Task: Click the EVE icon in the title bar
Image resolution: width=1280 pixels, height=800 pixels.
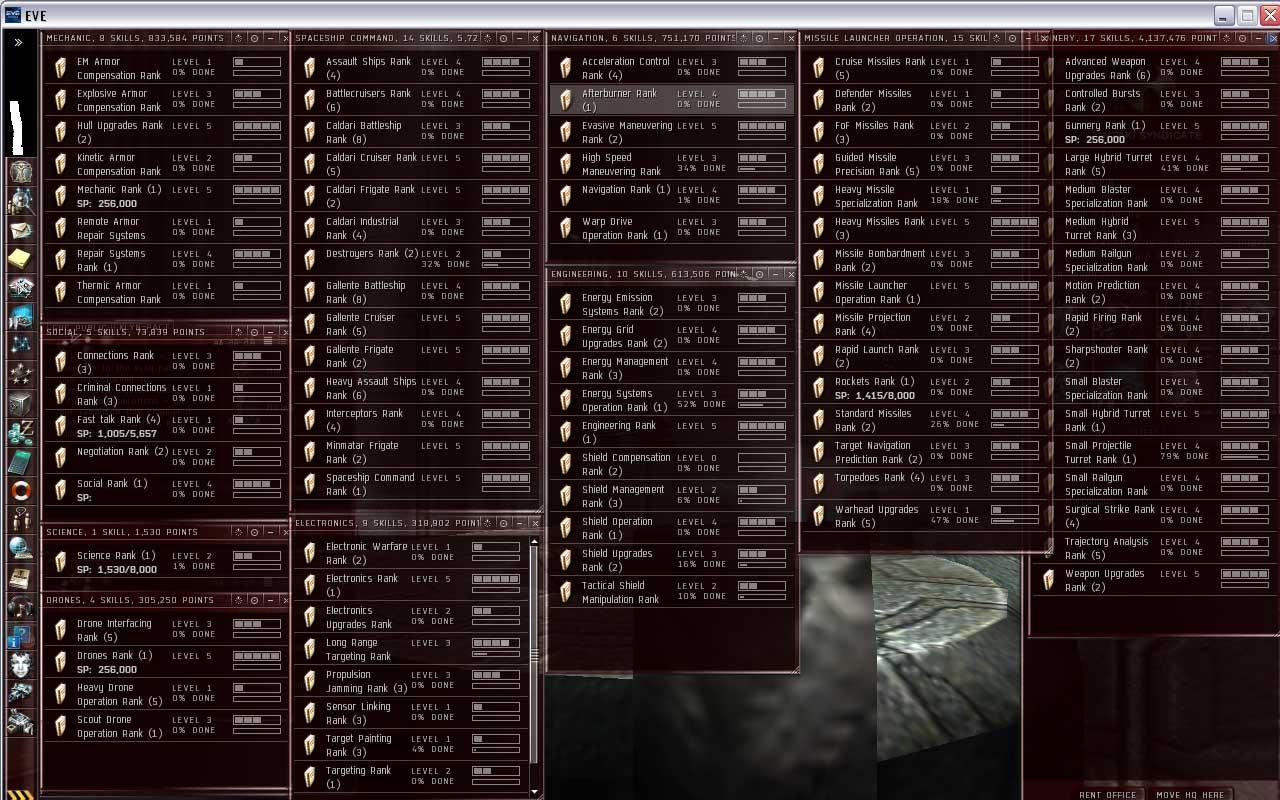Action: point(13,16)
